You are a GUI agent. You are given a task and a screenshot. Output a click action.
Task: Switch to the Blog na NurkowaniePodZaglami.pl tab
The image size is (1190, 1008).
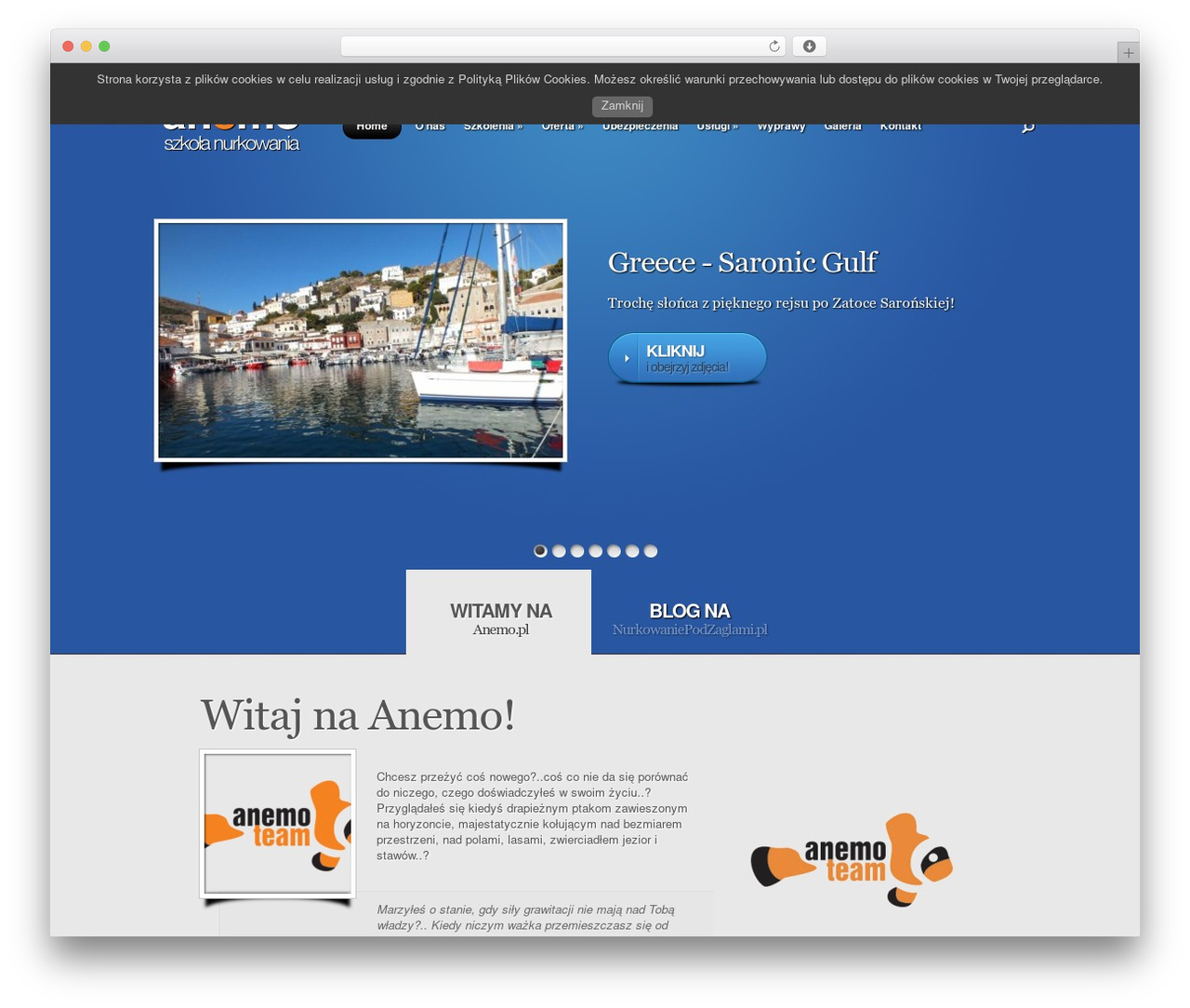(689, 619)
